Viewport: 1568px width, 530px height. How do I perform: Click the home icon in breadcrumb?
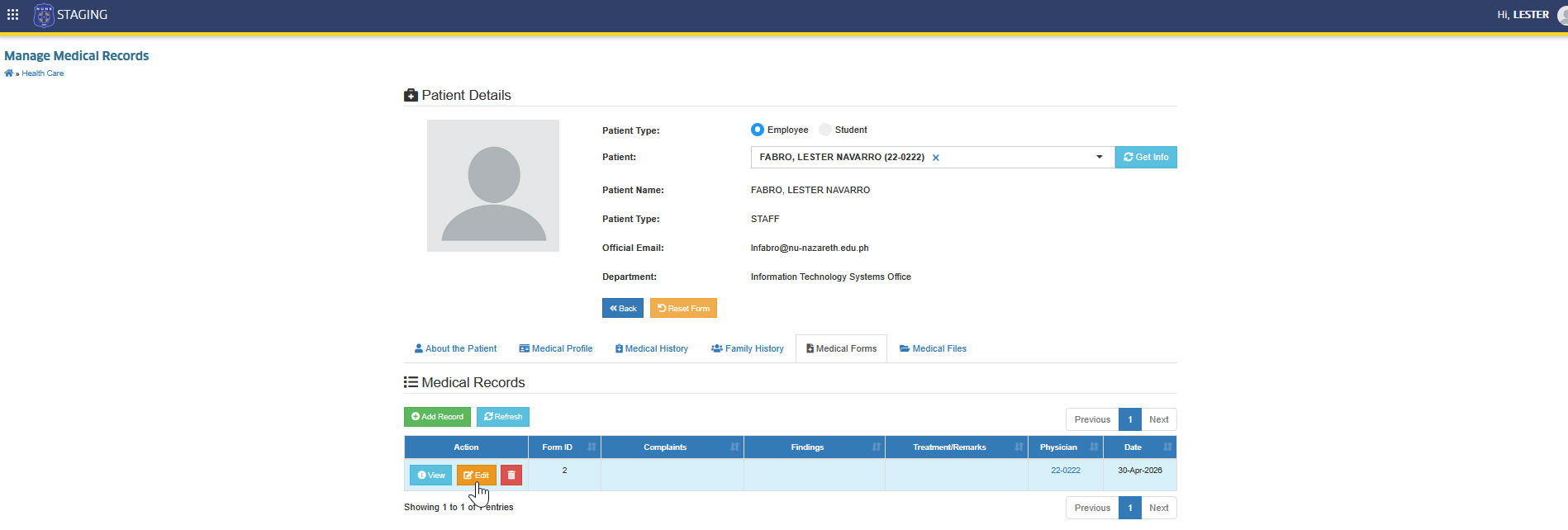point(9,73)
